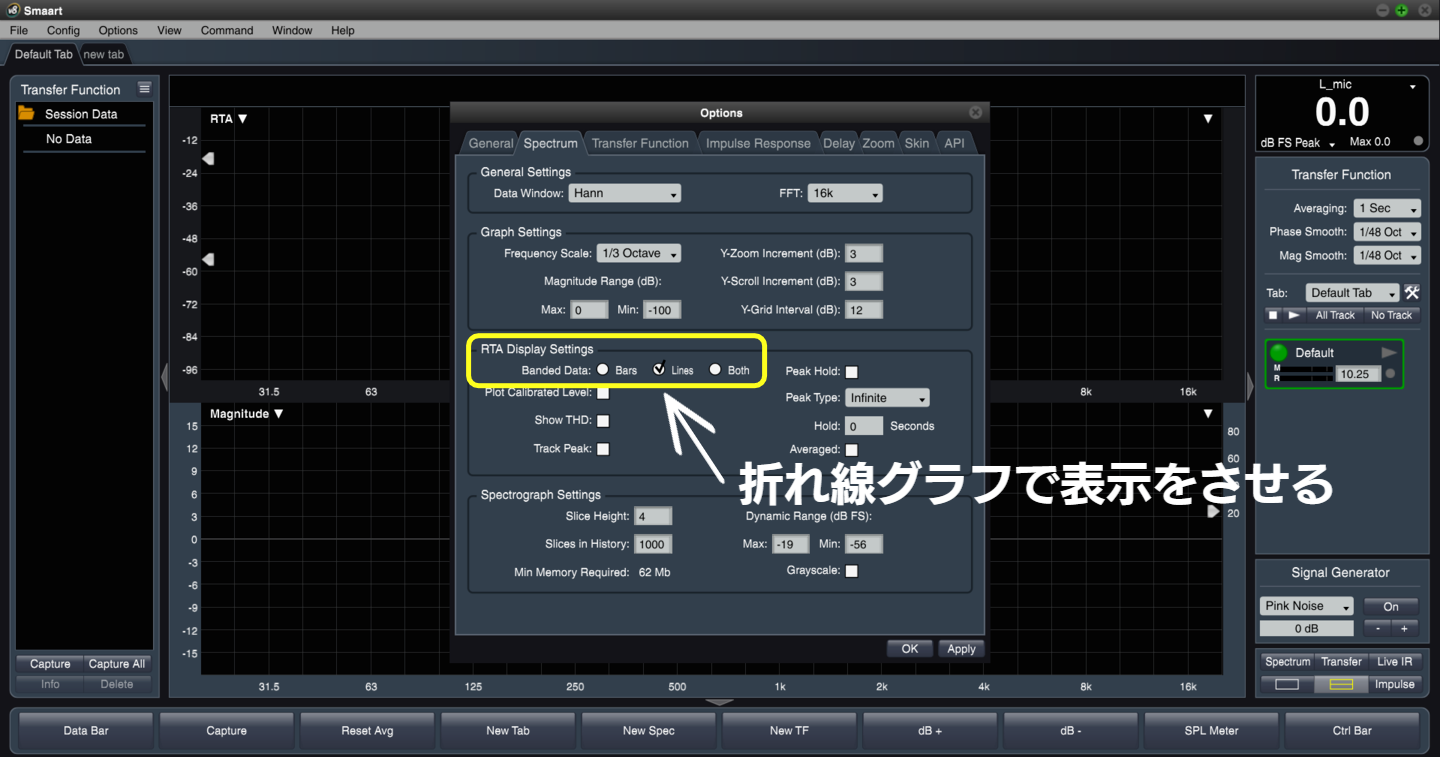The image size is (1440, 757).
Task: Close the Options dialog with the X icon
Action: click(x=975, y=113)
